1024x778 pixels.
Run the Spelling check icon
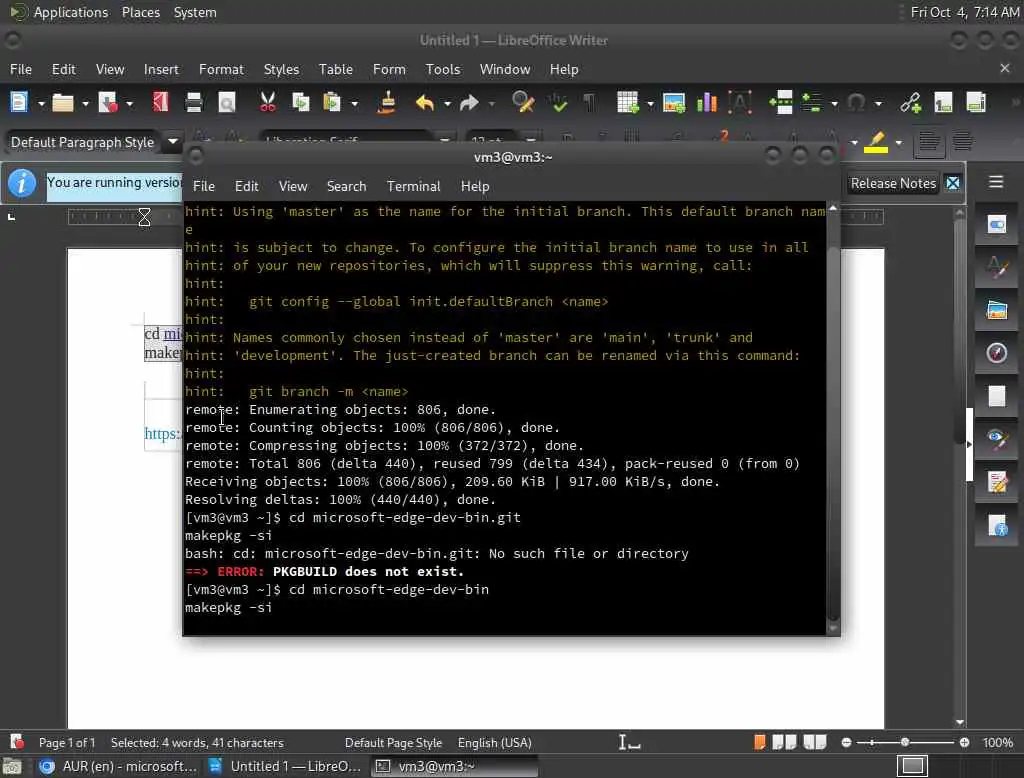[x=558, y=103]
